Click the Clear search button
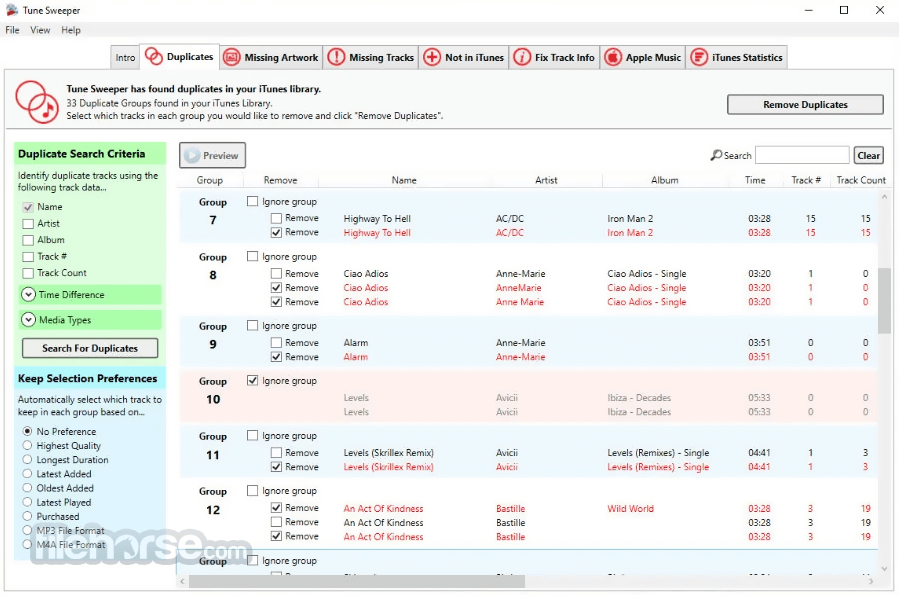Image resolution: width=899 pixels, height=595 pixels. (869, 155)
